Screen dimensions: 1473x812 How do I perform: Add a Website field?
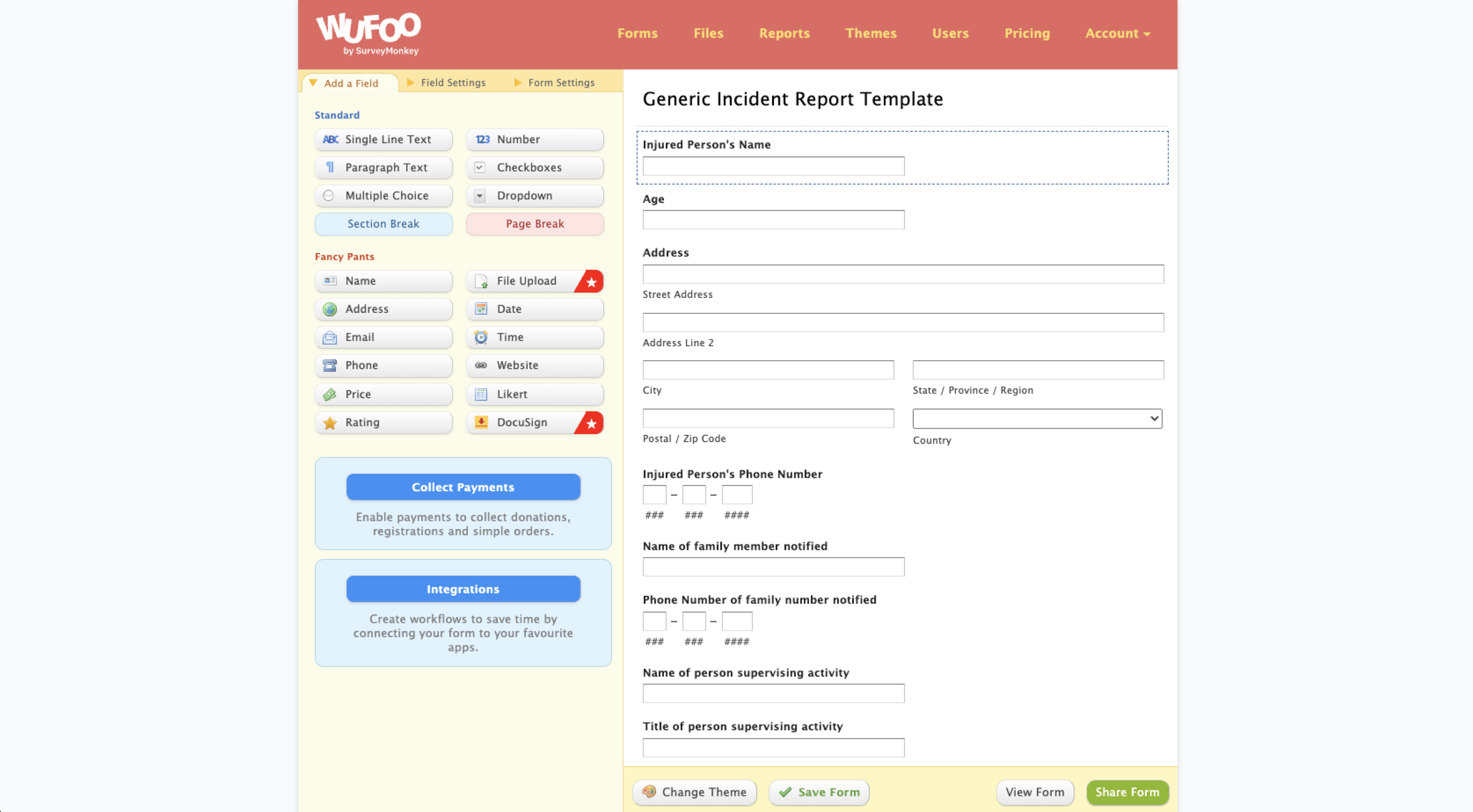[x=535, y=365]
